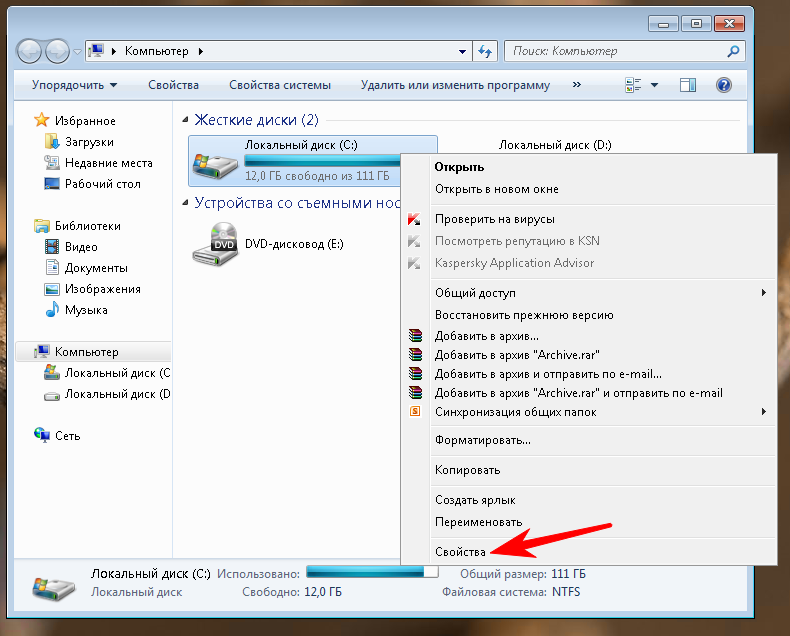This screenshot has height=636, width=790.
Task: Click Локальный диск (C:) usage bar
Action: [322, 161]
